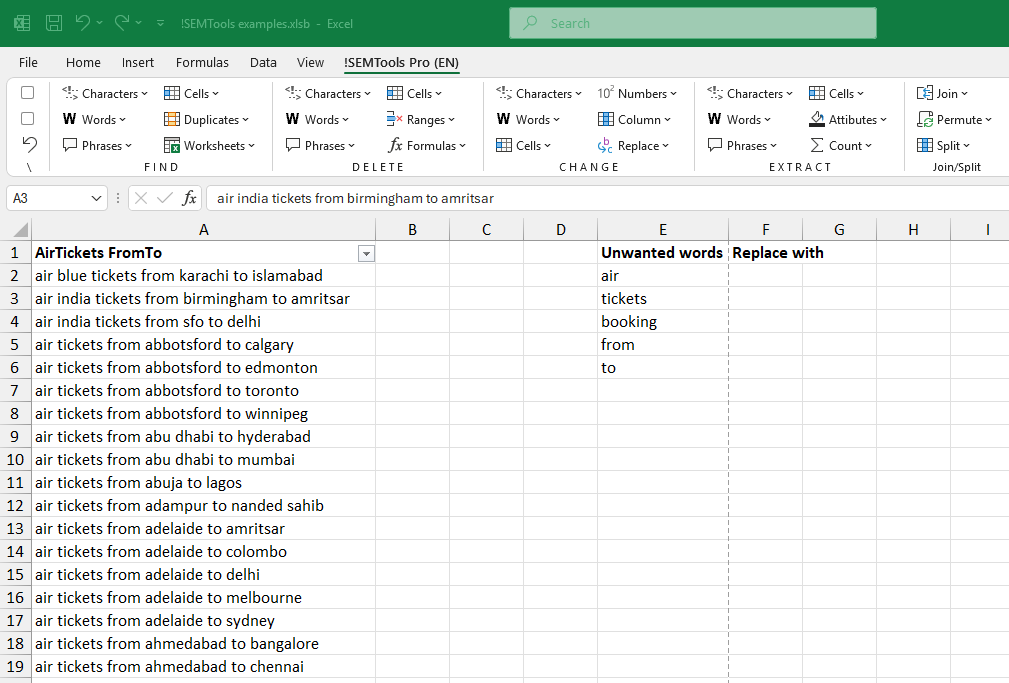
Task: Open the AutoFilter dropdown on AirTickets FromTo
Action: click(366, 253)
